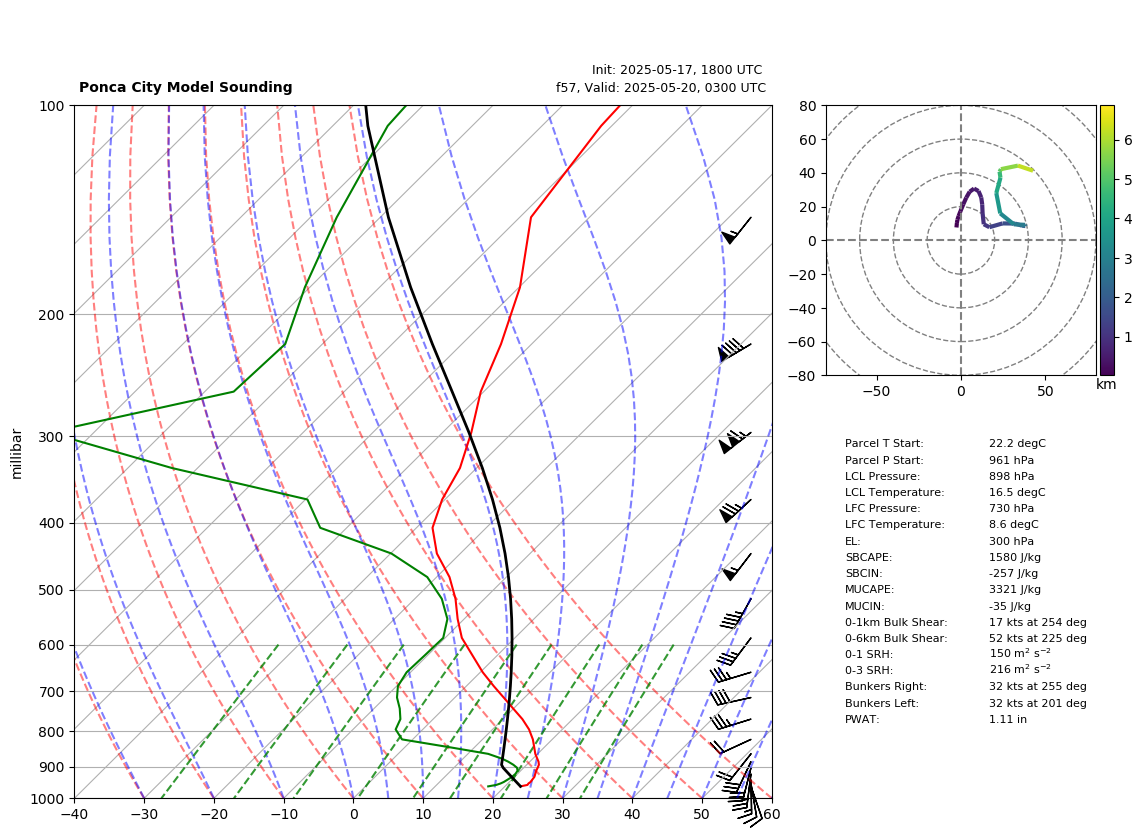
Task: Click the 0-3 SRH value reading 216
Action: click(x=1020, y=669)
